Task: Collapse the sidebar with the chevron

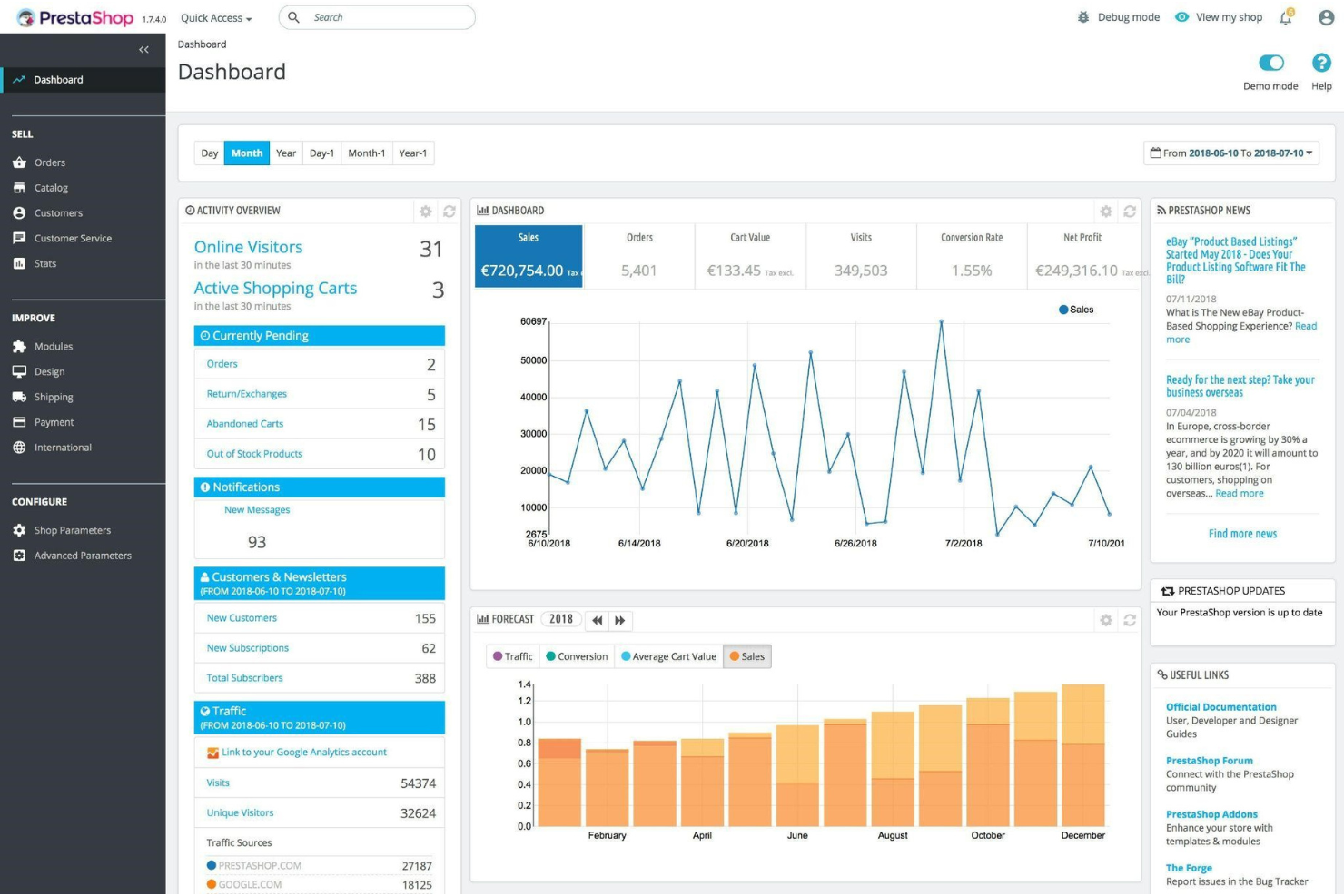Action: [143, 50]
